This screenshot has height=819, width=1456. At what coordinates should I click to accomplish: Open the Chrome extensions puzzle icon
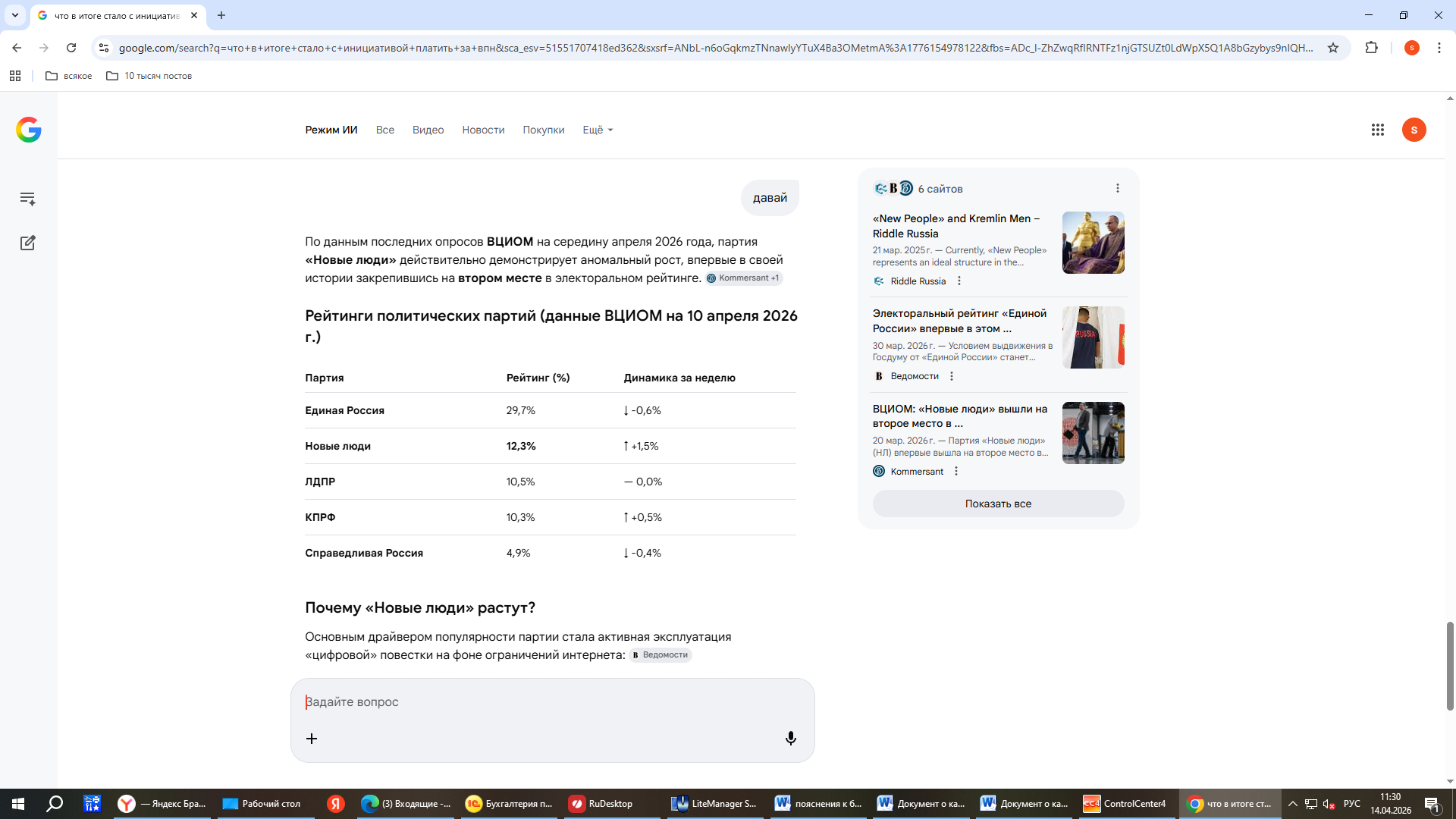coord(1371,48)
